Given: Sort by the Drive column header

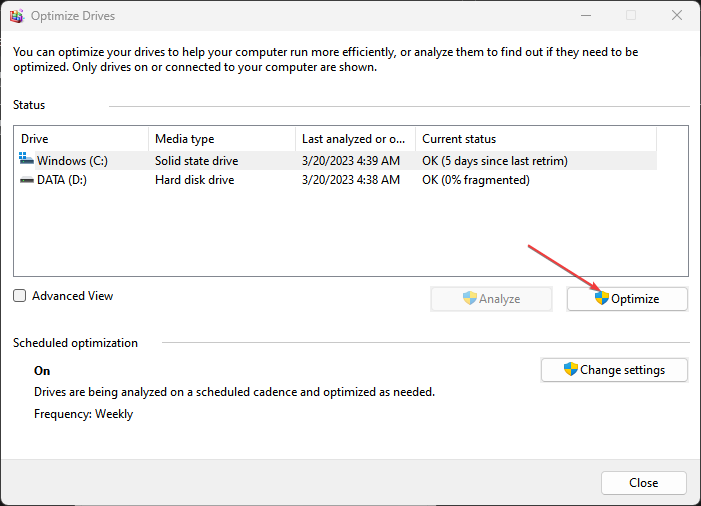Looking at the screenshot, I should [81, 139].
